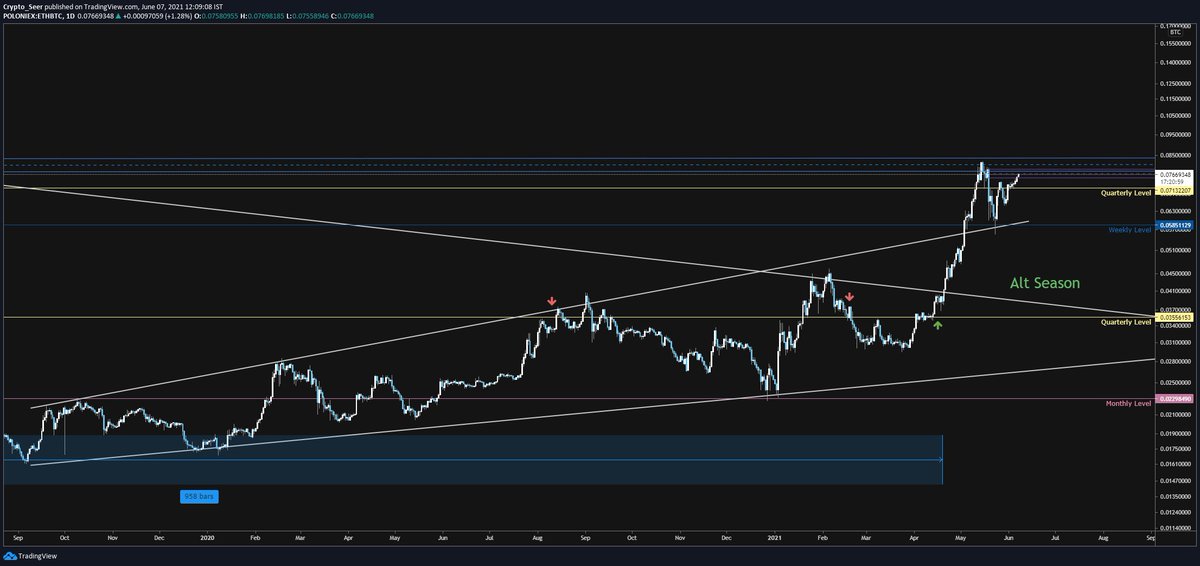Click the 0.01140000 price axis label
This screenshot has height=566, width=1200.
[x=1175, y=528]
